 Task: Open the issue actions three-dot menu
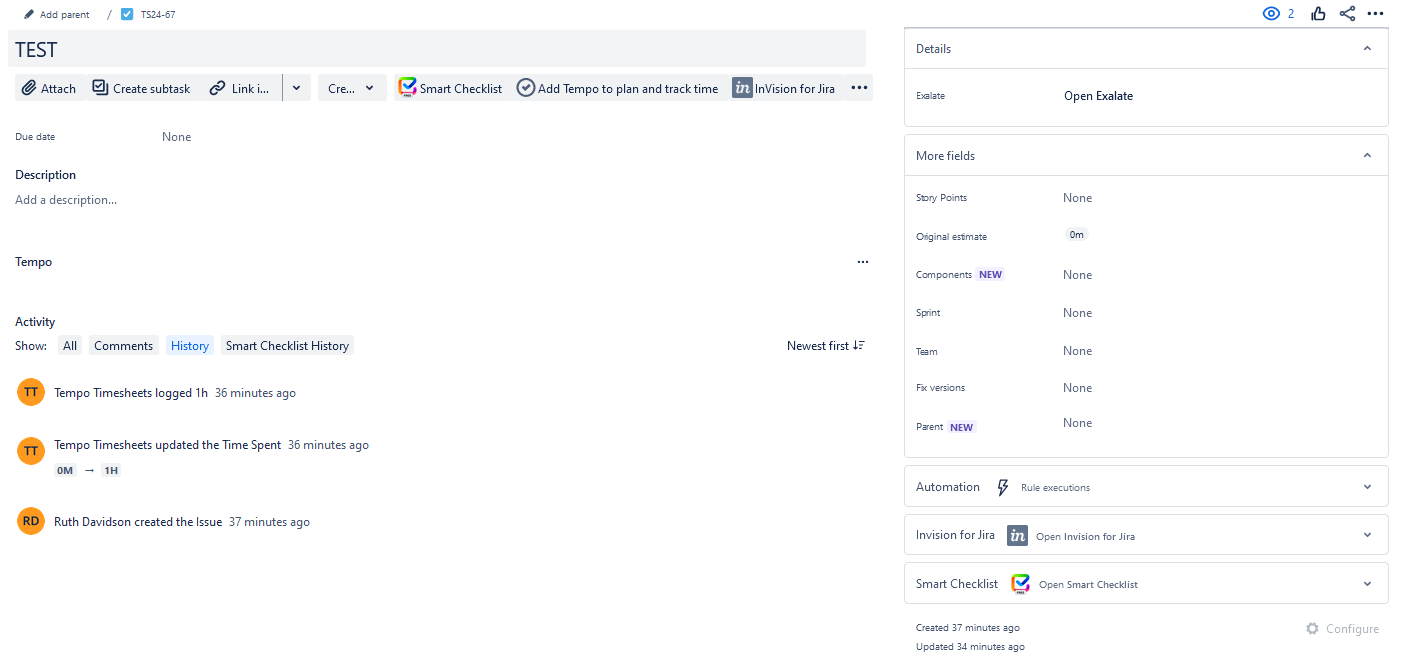coord(1376,14)
